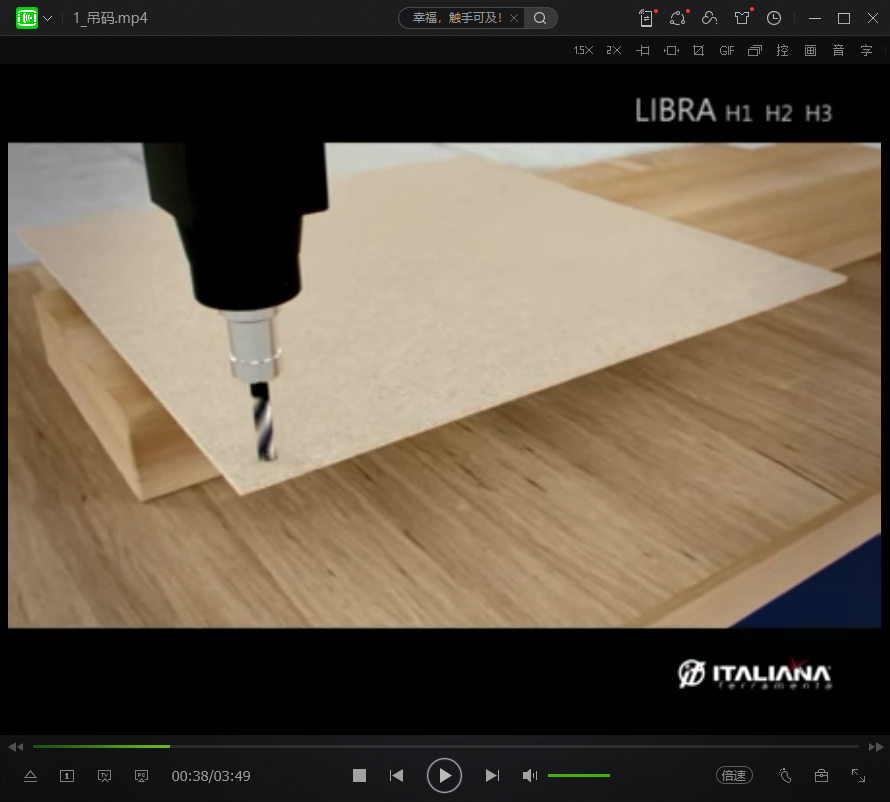
Task: Click the TV cast icon
Action: (104, 776)
